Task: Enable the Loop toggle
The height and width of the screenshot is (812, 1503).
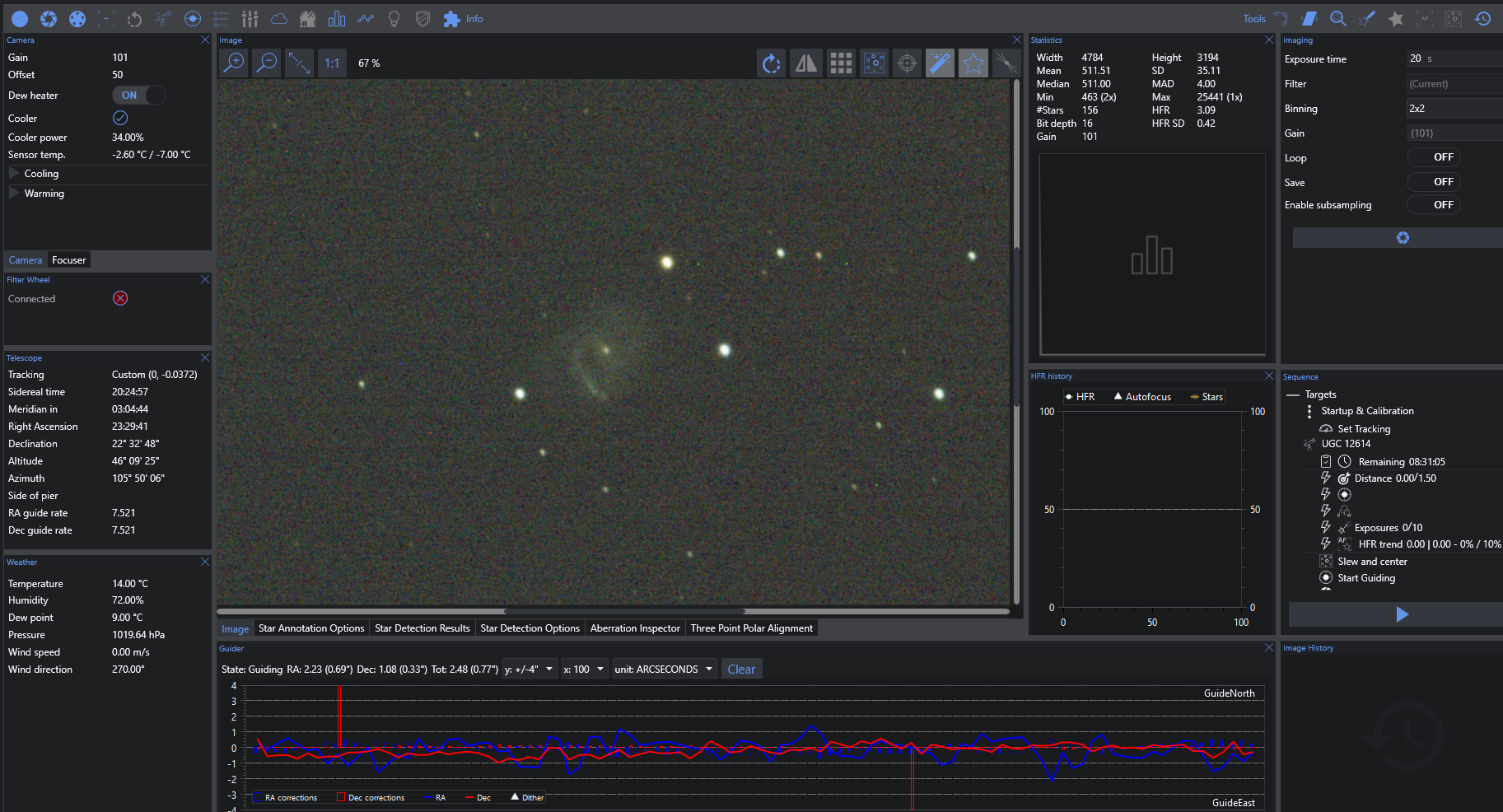Action: tap(1433, 157)
